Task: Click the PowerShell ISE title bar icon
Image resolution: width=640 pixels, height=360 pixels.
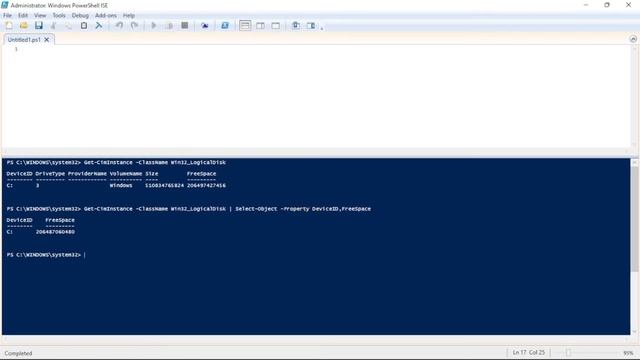Action: coord(5,5)
